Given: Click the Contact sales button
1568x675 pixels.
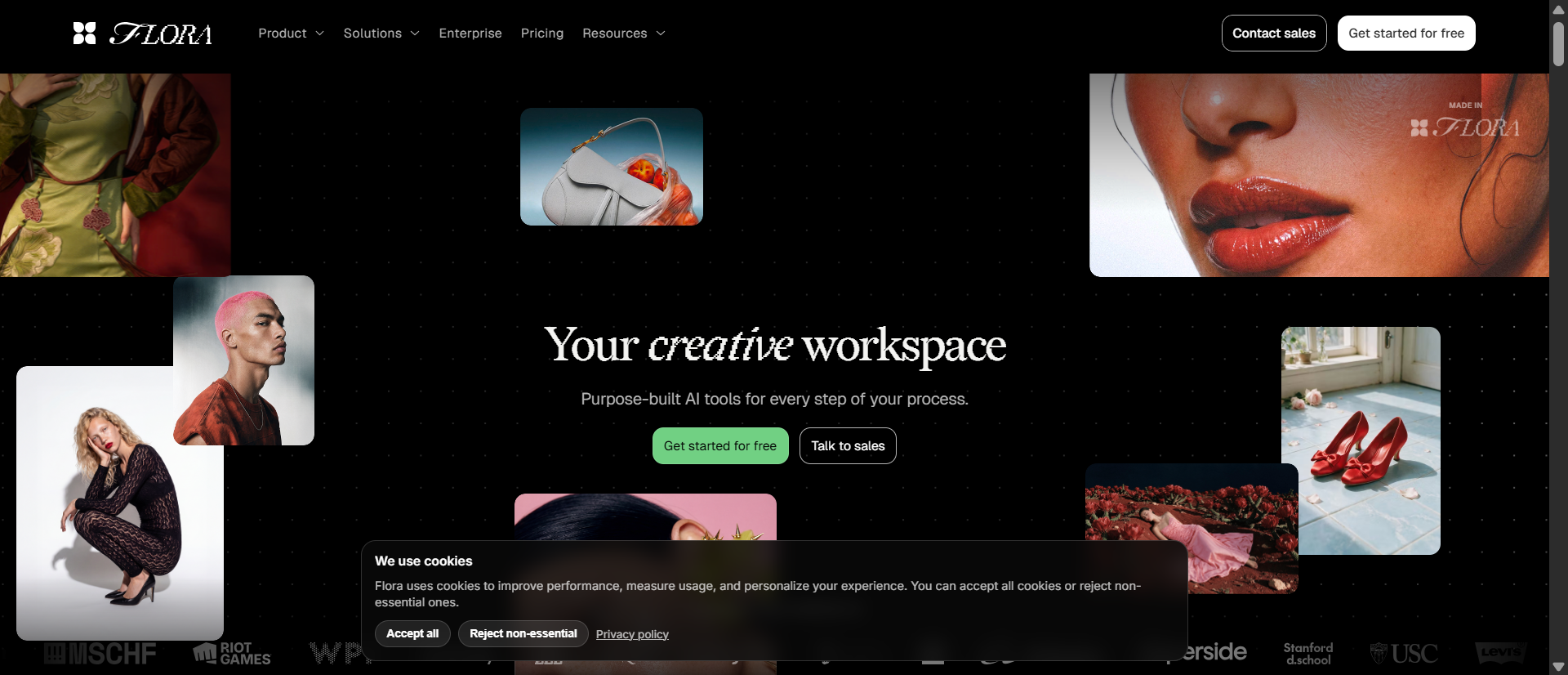Looking at the screenshot, I should tap(1274, 34).
